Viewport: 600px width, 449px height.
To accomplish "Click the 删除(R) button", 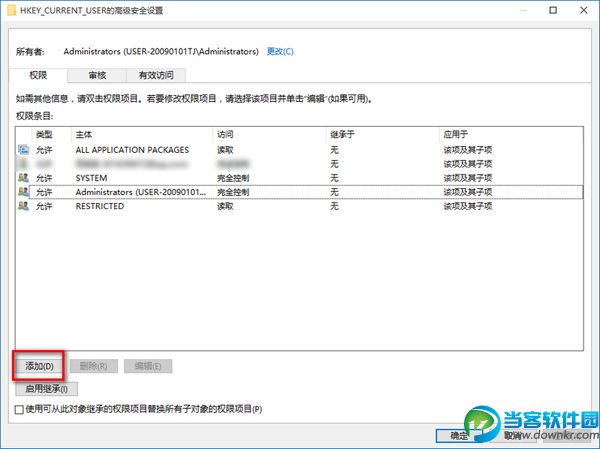I will click(93, 366).
